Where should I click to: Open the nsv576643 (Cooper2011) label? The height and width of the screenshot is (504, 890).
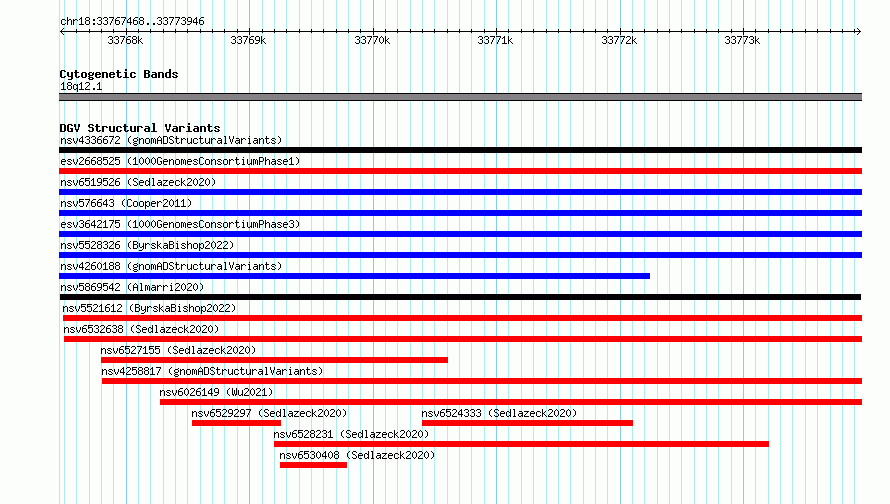tap(126, 203)
